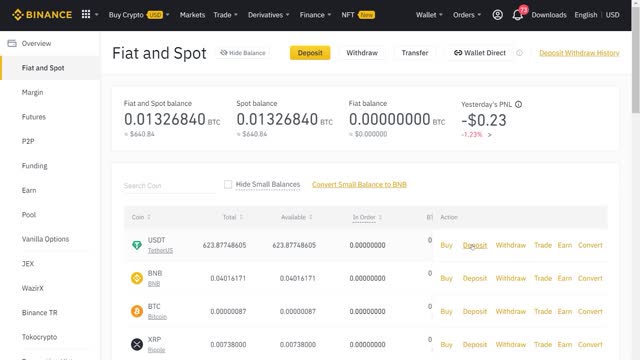
Task: Open the Markets menu item
Action: click(192, 15)
